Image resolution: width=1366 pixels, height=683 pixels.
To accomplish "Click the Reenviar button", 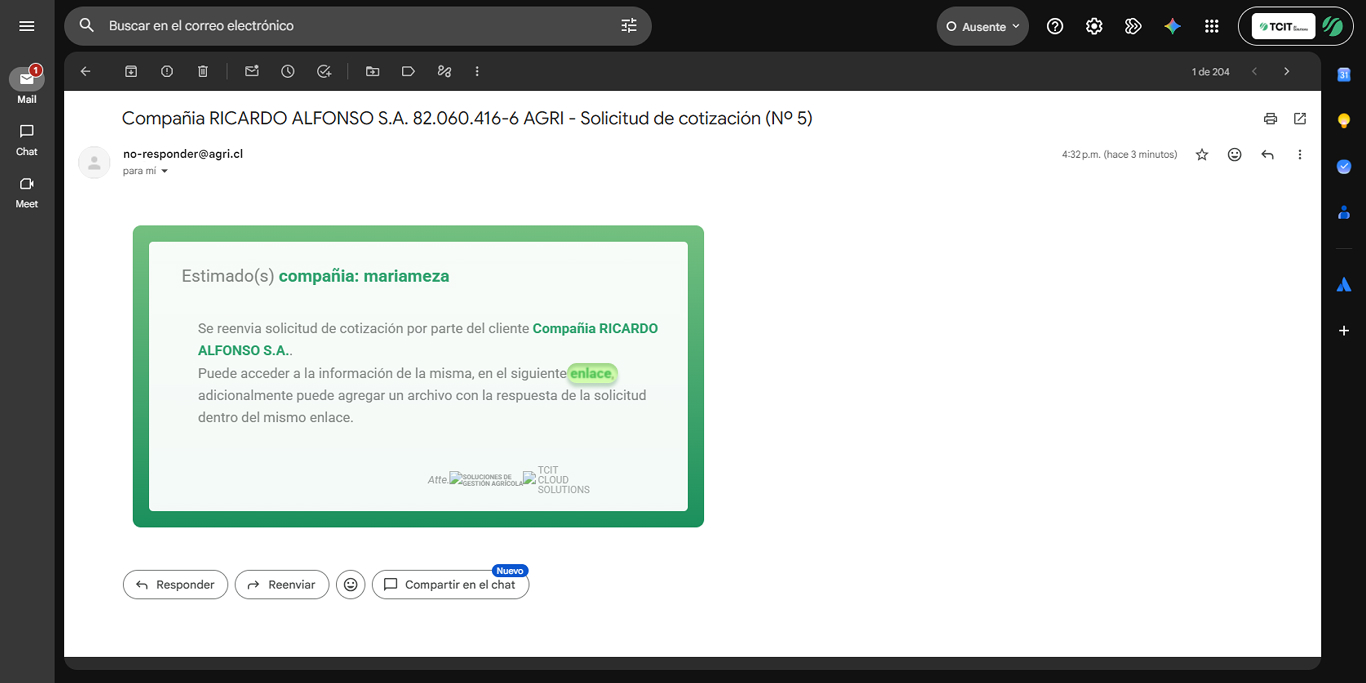I will [282, 584].
